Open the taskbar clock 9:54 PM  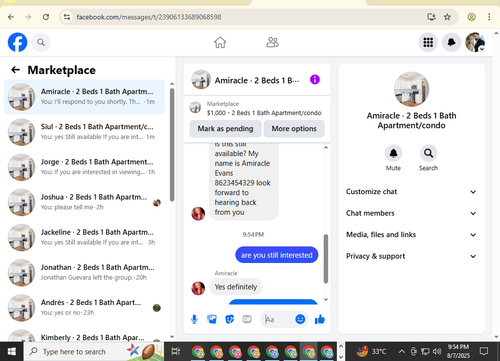click(458, 351)
